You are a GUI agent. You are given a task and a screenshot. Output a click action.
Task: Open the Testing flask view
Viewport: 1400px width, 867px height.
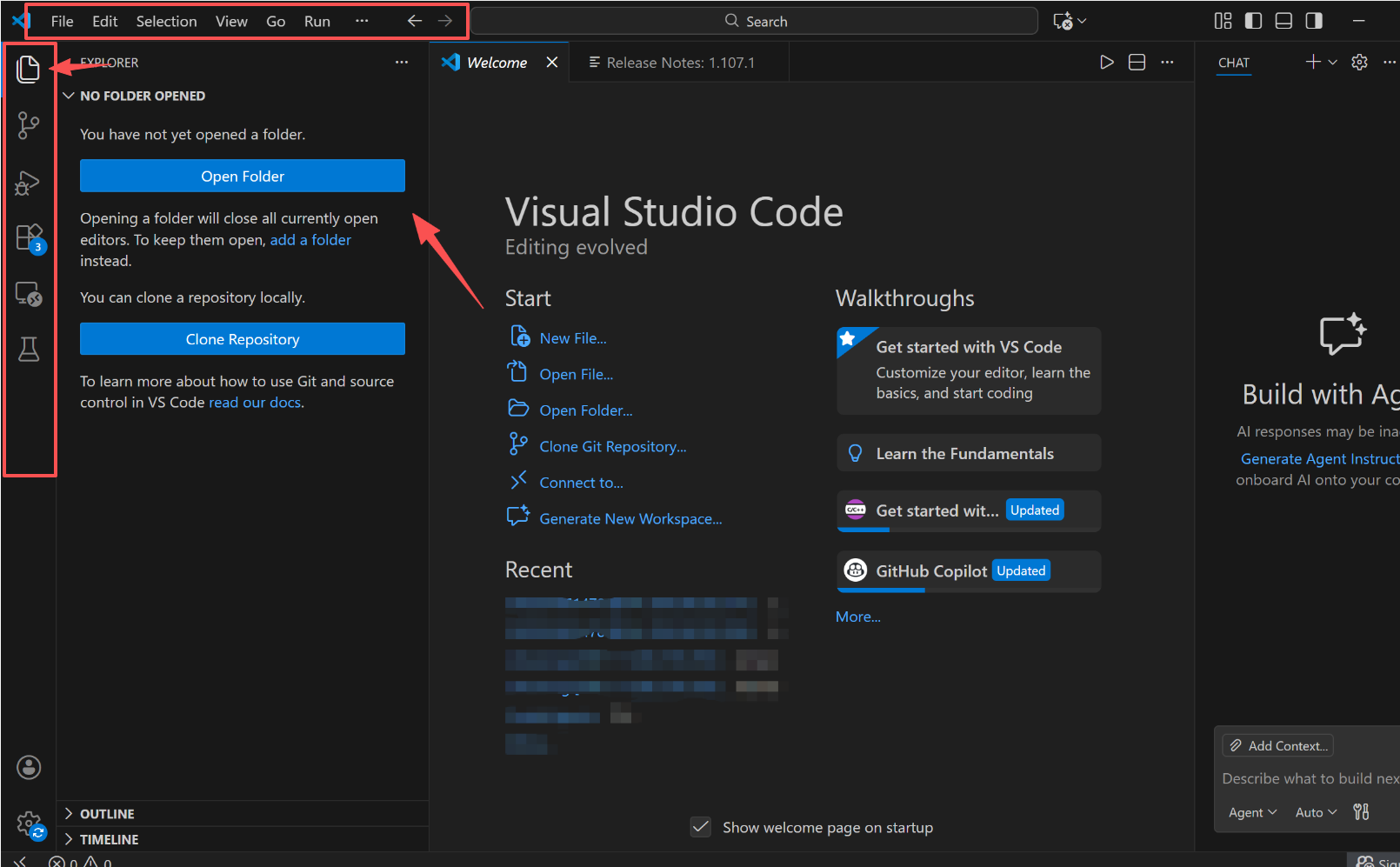click(29, 350)
